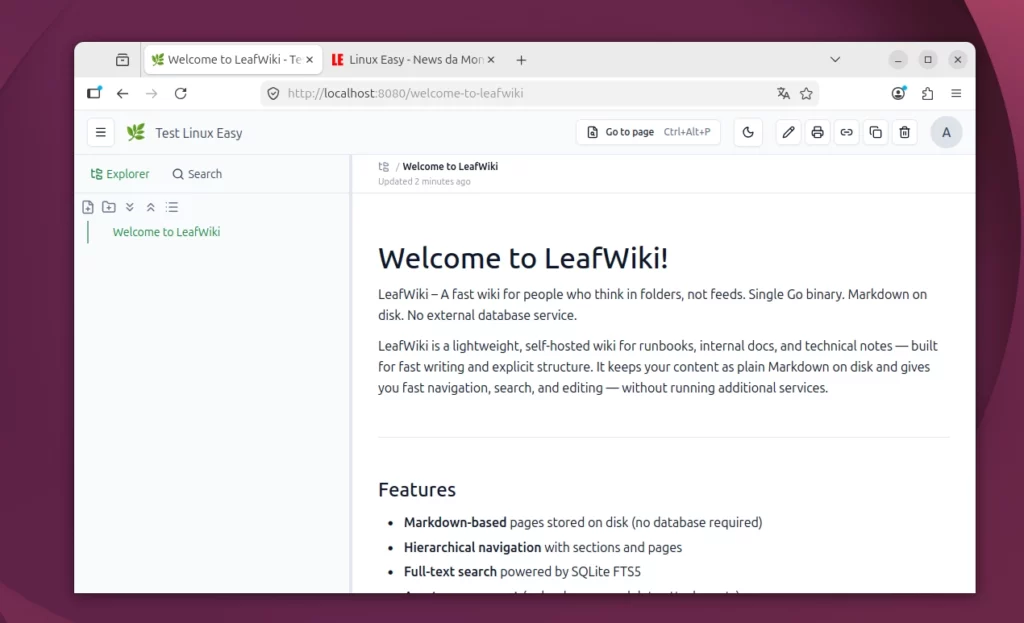Image resolution: width=1024 pixels, height=623 pixels.
Task: Reload the current page
Action: (x=181, y=93)
